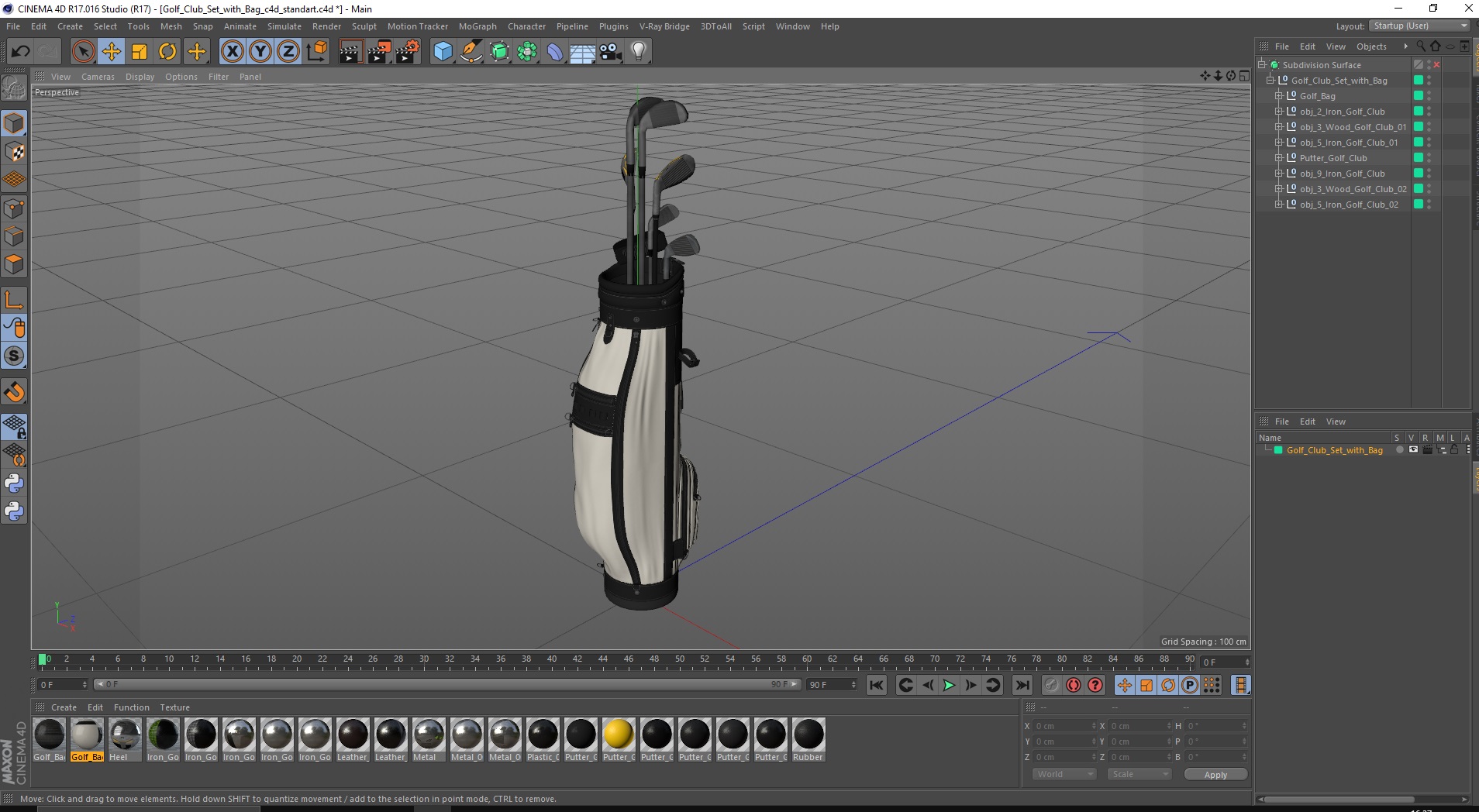Open the MoGraph array generator icon

point(527,52)
